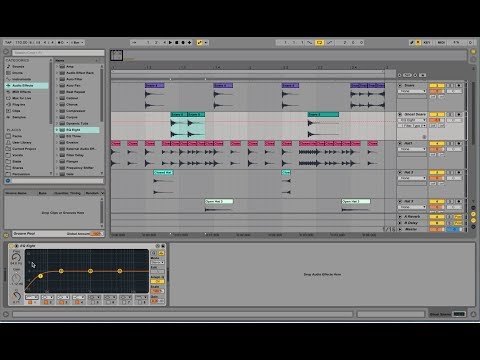Expand the Amp folder in browser
This screenshot has width=480, height=360.
pyautogui.click(x=57, y=67)
